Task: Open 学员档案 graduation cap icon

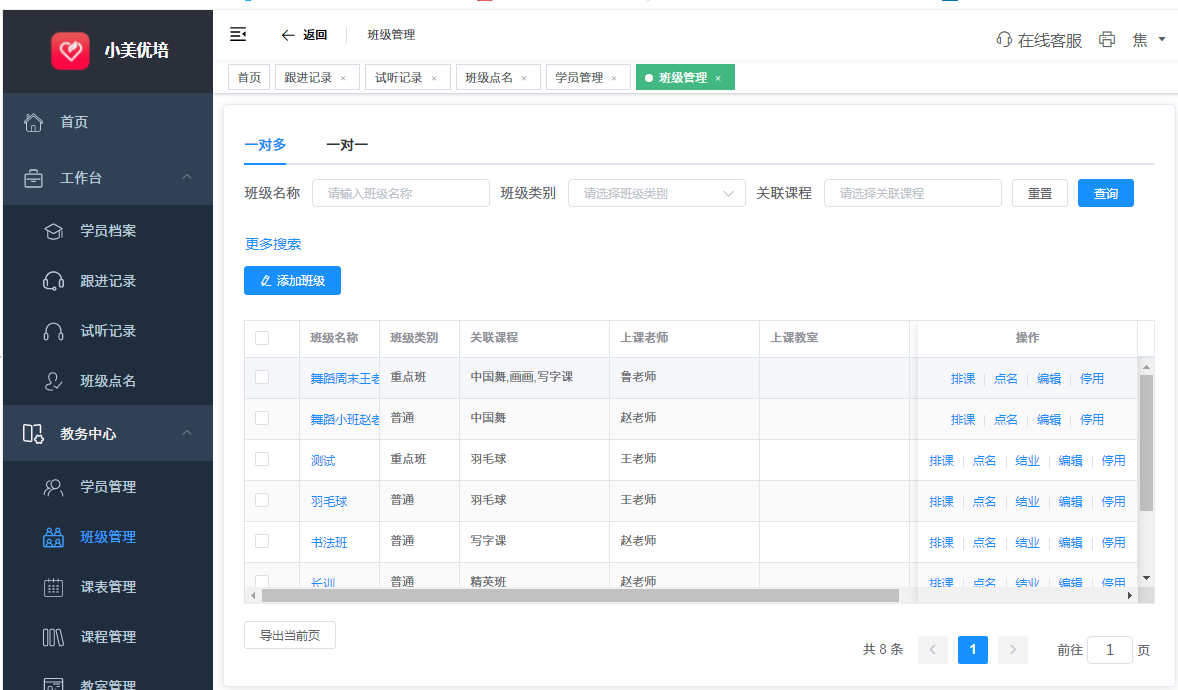Action: click(x=54, y=231)
